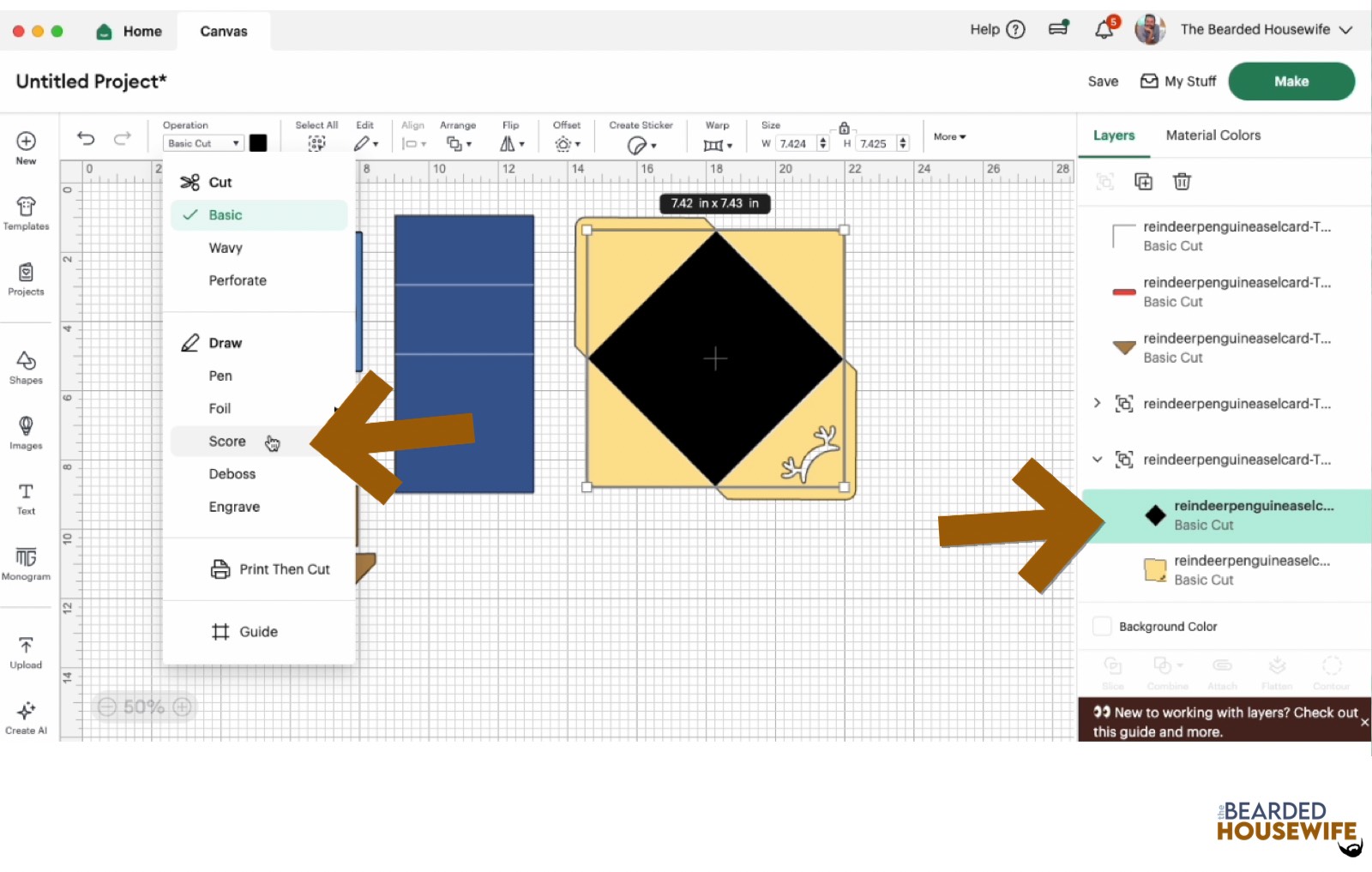1372x872 pixels.
Task: Select Score from the operation menu
Action: point(227,442)
